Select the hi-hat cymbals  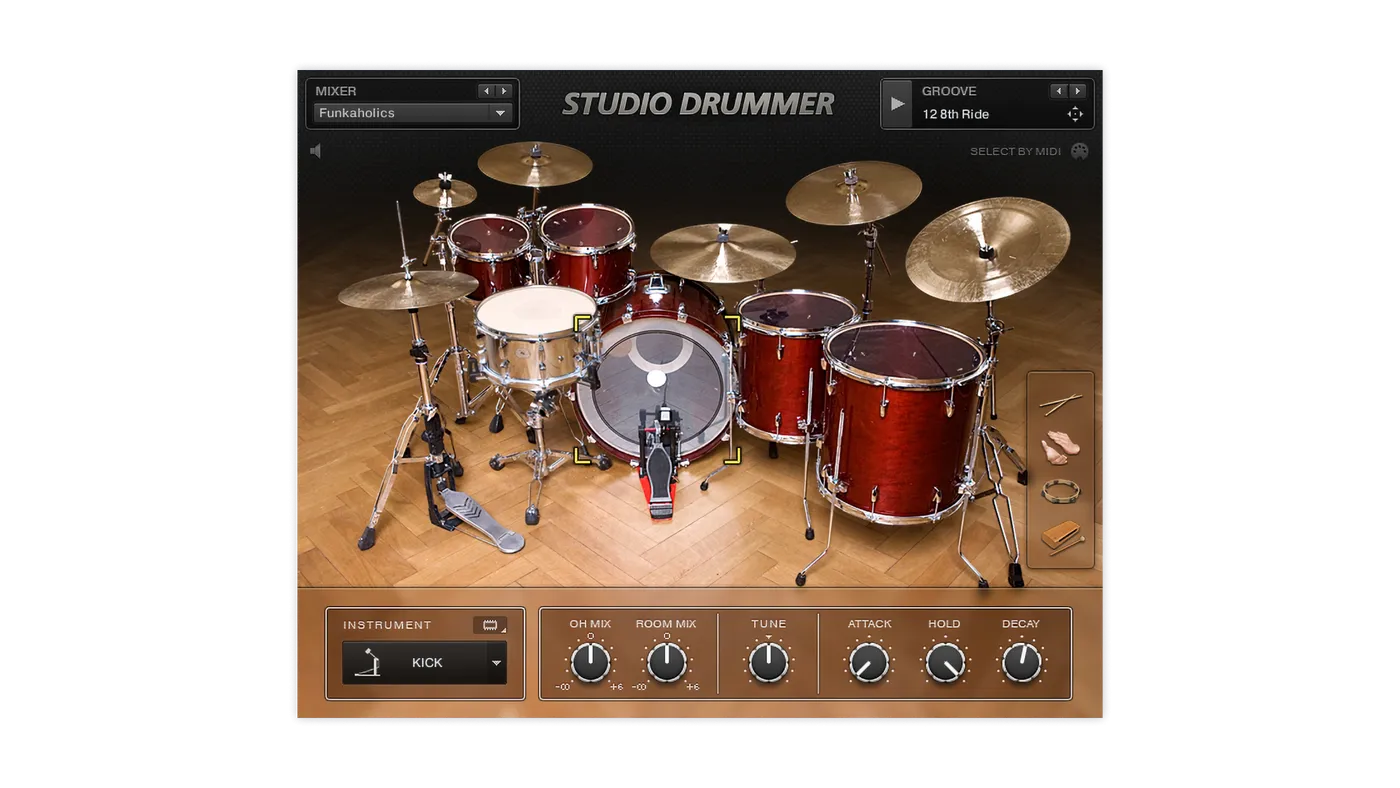tap(408, 290)
